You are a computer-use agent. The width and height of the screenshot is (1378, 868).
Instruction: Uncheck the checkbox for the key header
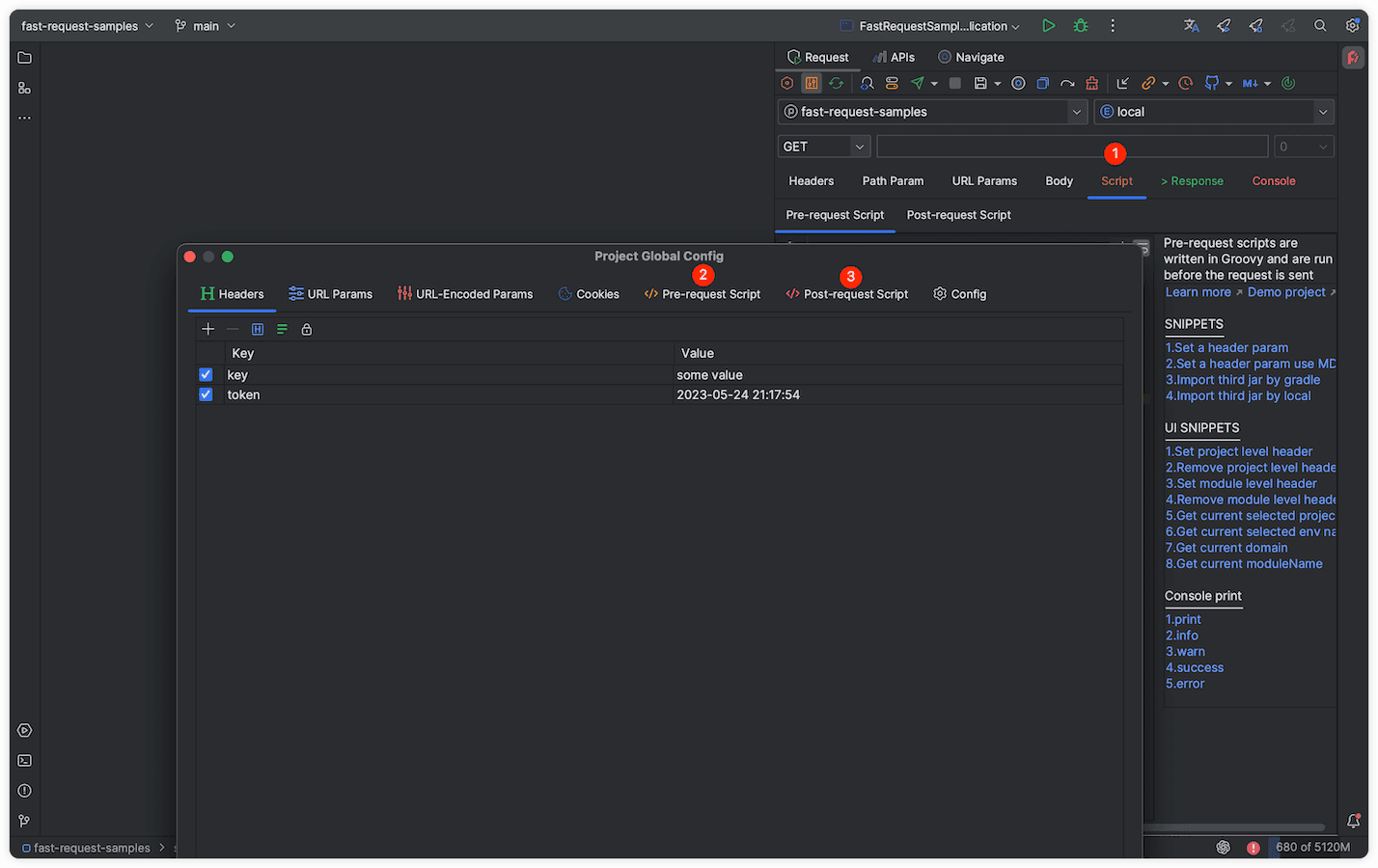click(x=206, y=374)
